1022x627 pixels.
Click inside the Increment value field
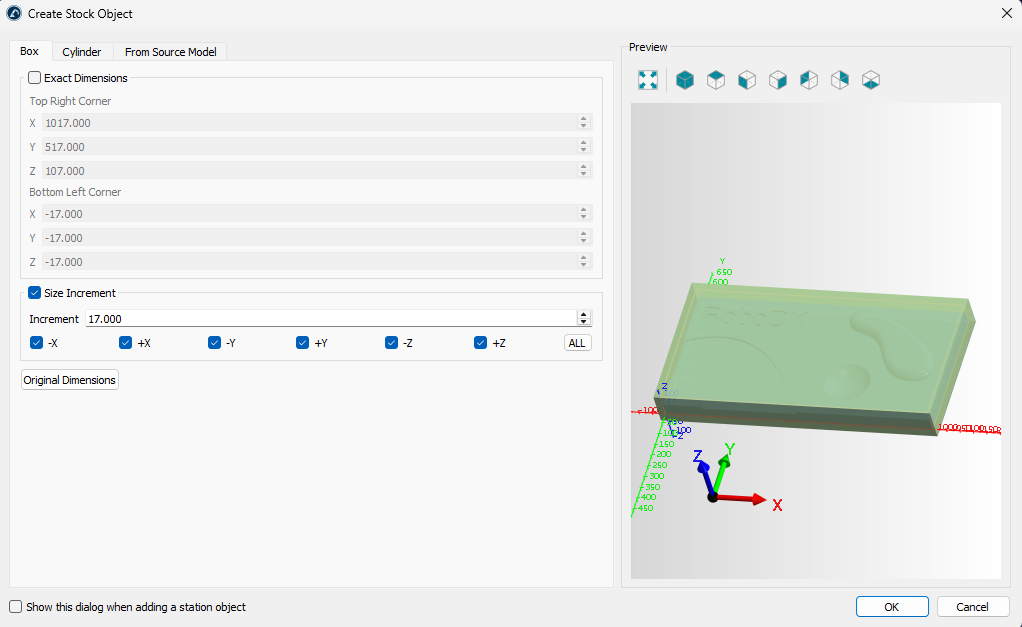point(330,319)
